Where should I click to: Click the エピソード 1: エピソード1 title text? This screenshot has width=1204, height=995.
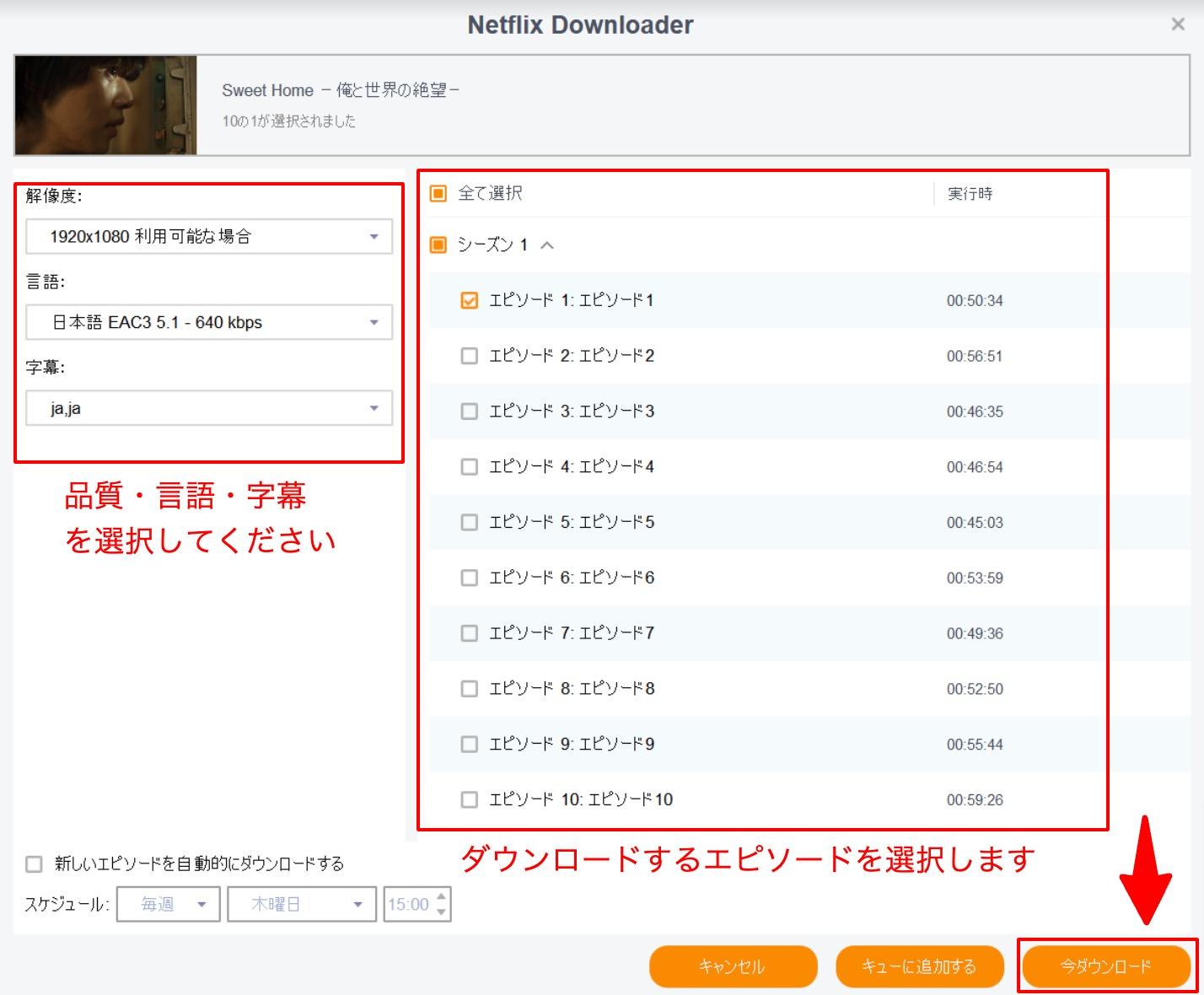tap(572, 300)
